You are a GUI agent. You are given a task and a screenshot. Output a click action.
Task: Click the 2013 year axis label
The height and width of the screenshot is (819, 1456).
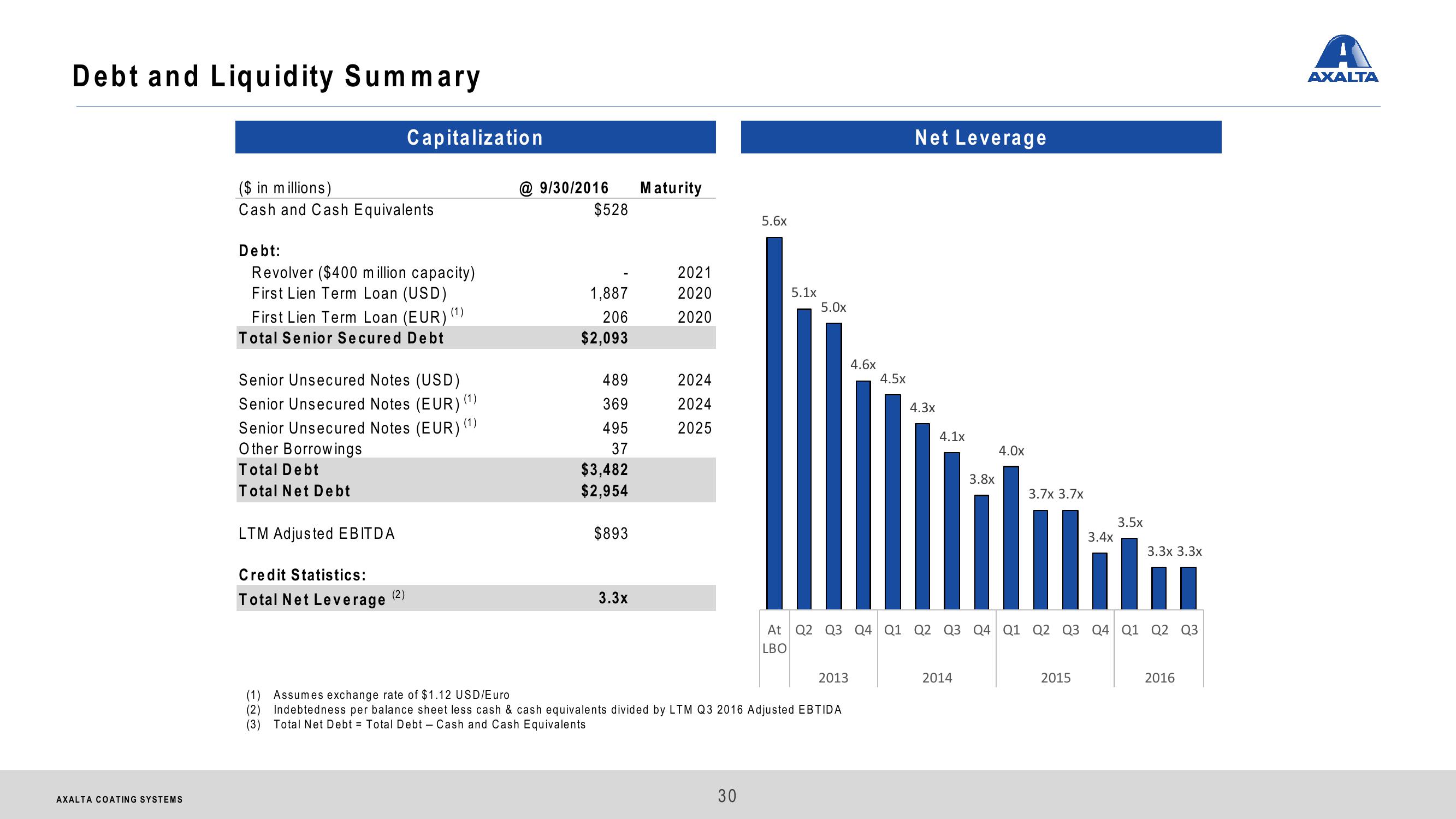tap(834, 678)
